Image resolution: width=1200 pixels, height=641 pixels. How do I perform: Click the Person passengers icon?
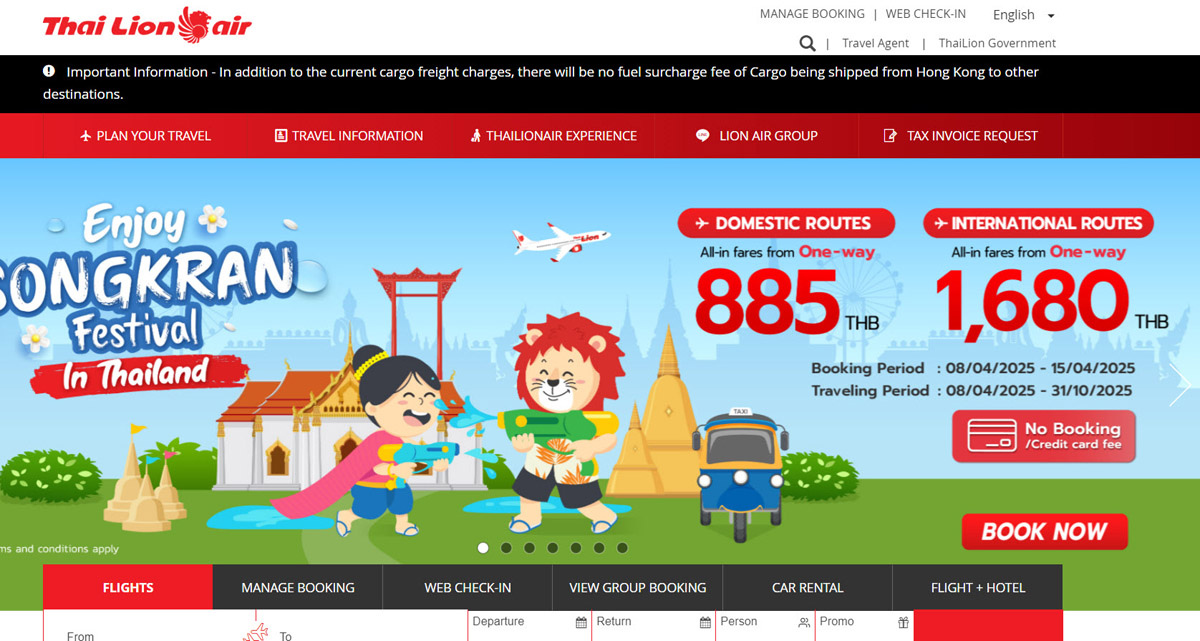point(804,622)
